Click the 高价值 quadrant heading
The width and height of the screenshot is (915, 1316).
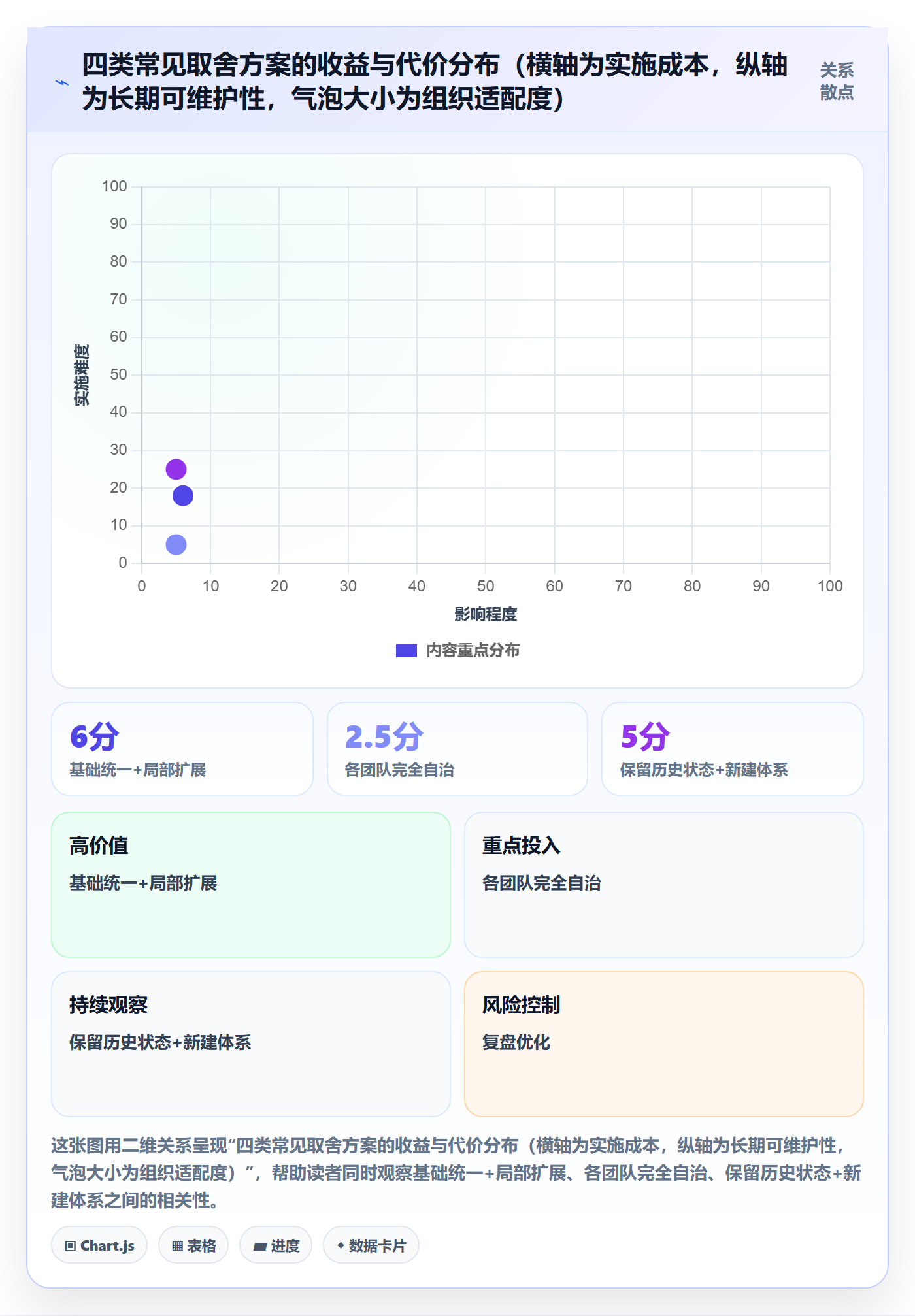[x=99, y=846]
